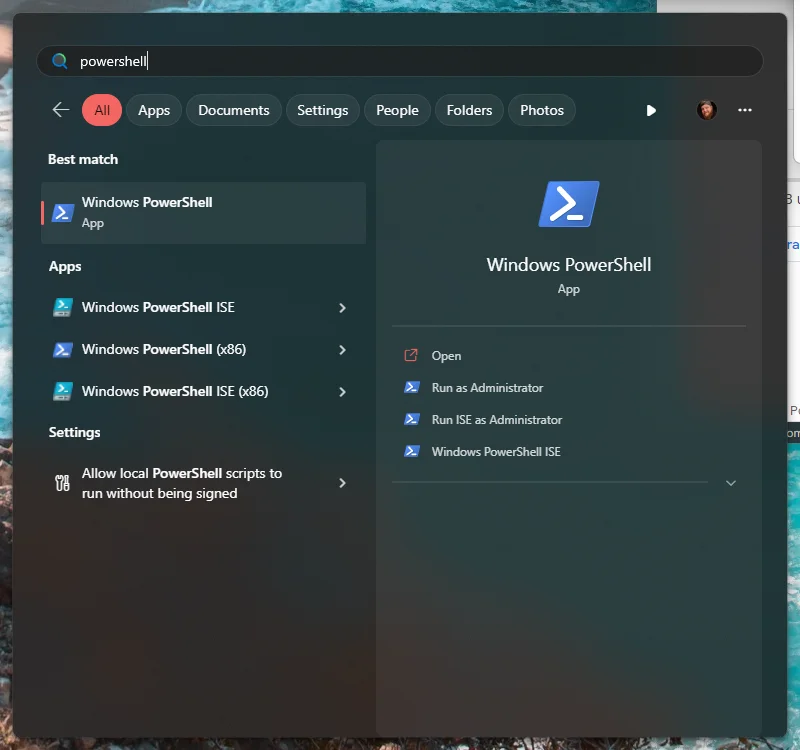Click the search magnifier icon
The image size is (800, 750).
(60, 61)
